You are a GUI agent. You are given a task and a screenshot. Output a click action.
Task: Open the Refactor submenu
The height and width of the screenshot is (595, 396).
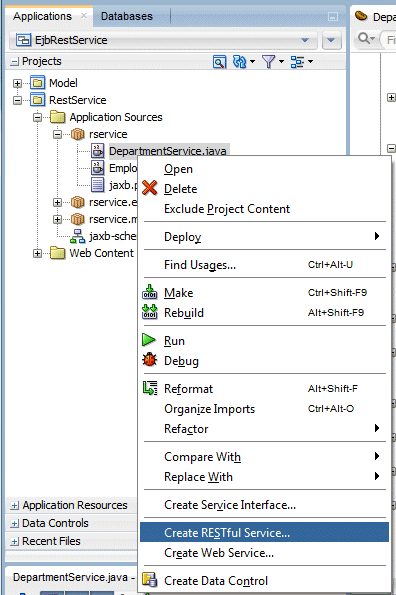tap(265, 429)
